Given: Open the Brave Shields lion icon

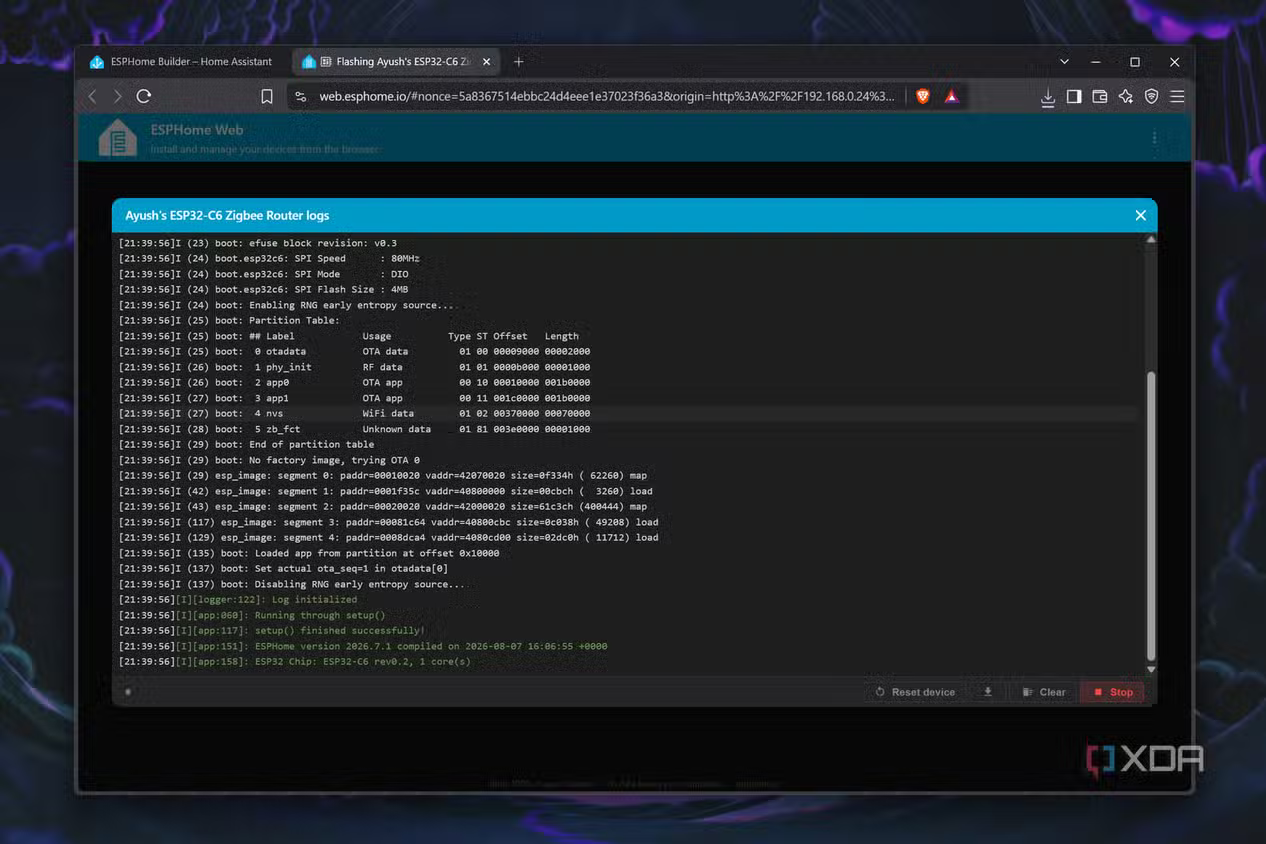Looking at the screenshot, I should pos(923,96).
